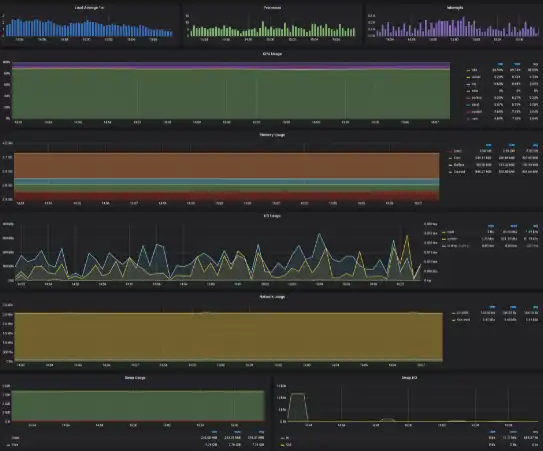Sort CPU Usage legend by max column
Image resolution: width=543 pixels, height=451 pixels.
(517, 64)
